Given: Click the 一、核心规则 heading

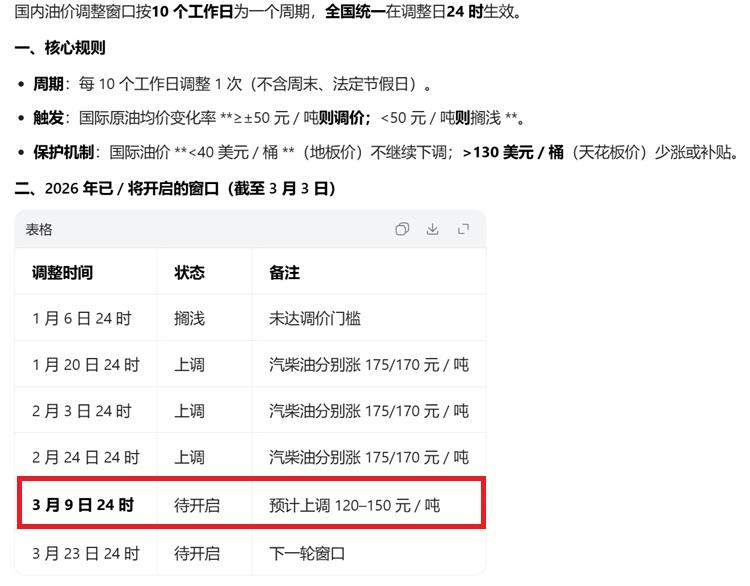Looking at the screenshot, I should pos(60,48).
